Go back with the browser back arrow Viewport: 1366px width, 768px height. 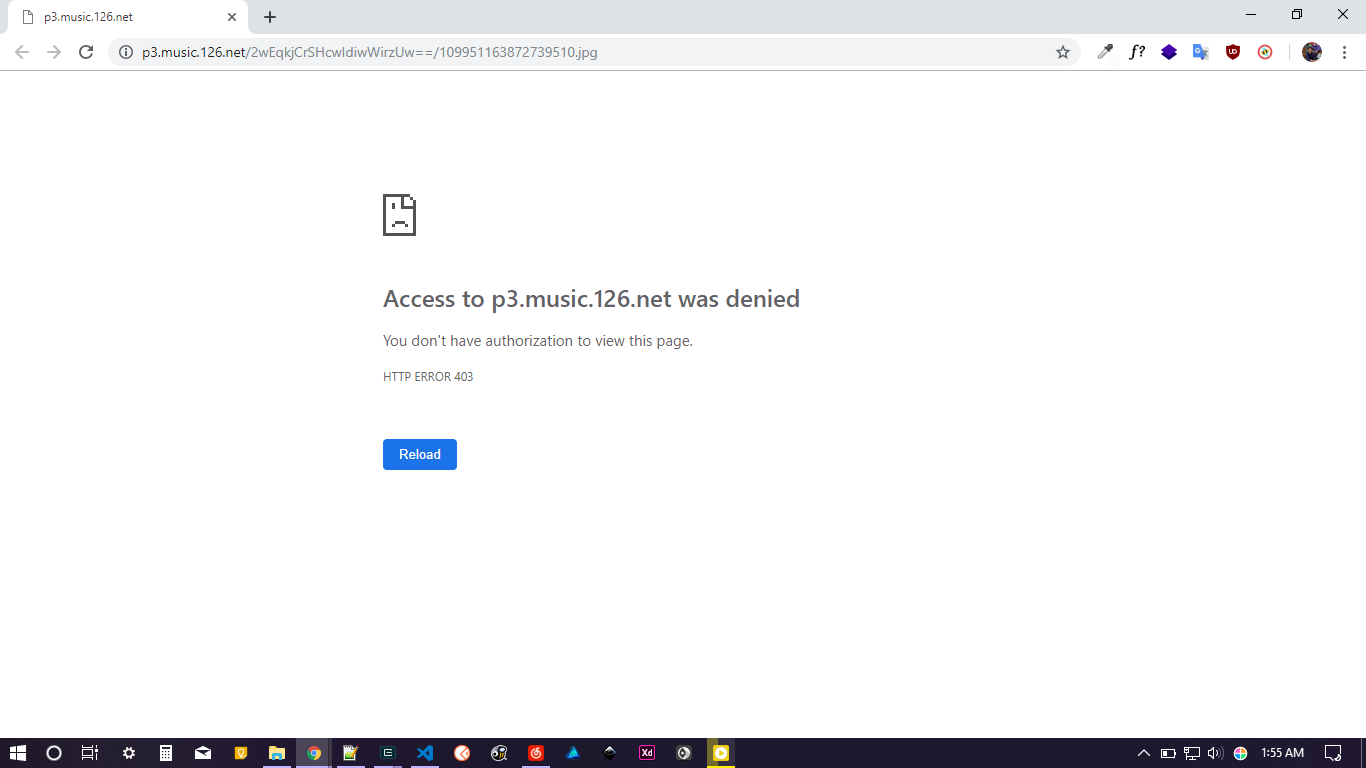[x=22, y=52]
